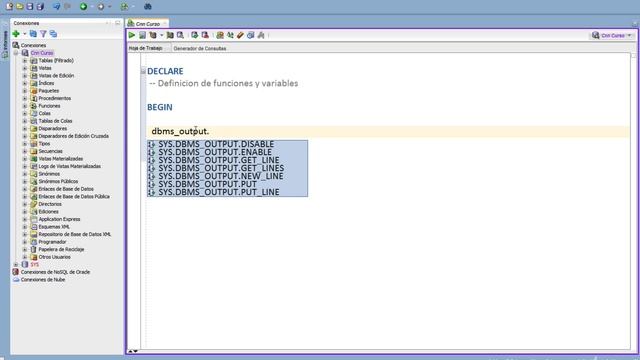Select Vistas de Edición tree item
Screen dimensions: 640x360
tap(56, 76)
